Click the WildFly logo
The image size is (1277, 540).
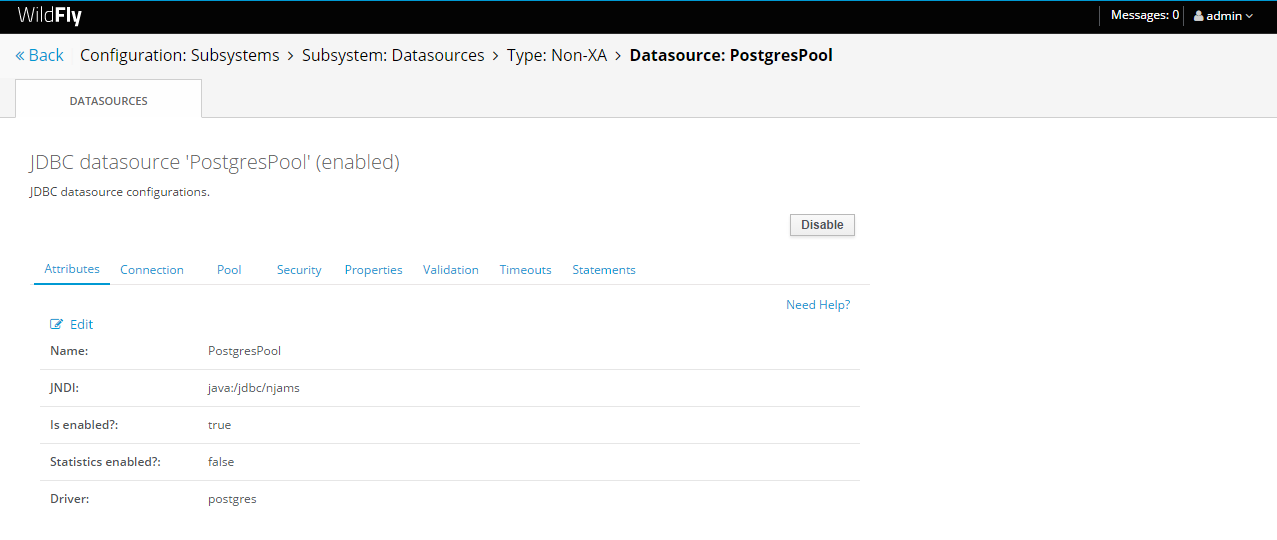point(50,15)
